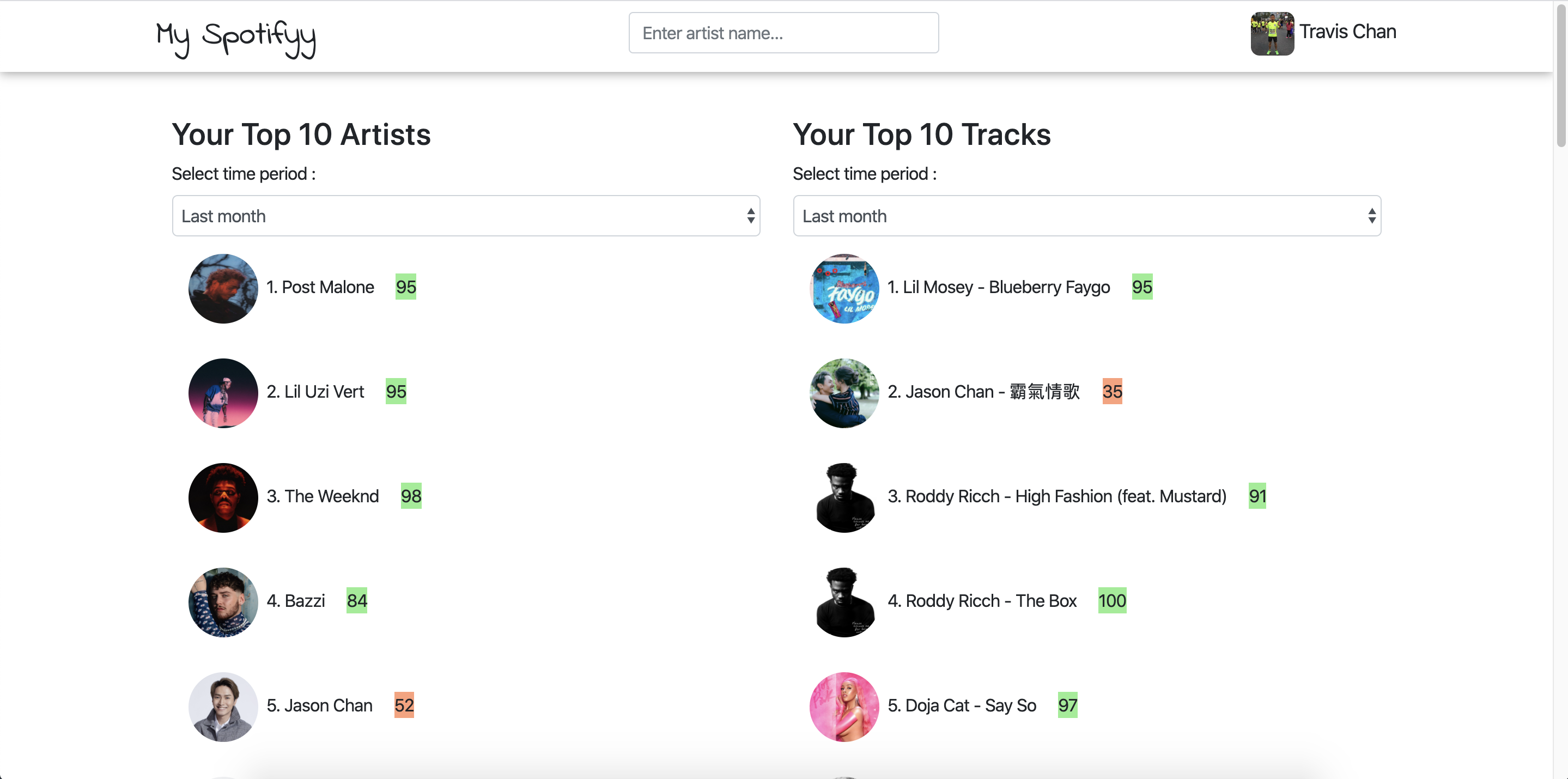Select the High Fashion (feat. Mustard) track
This screenshot has width=1568, height=779.
1057,496
